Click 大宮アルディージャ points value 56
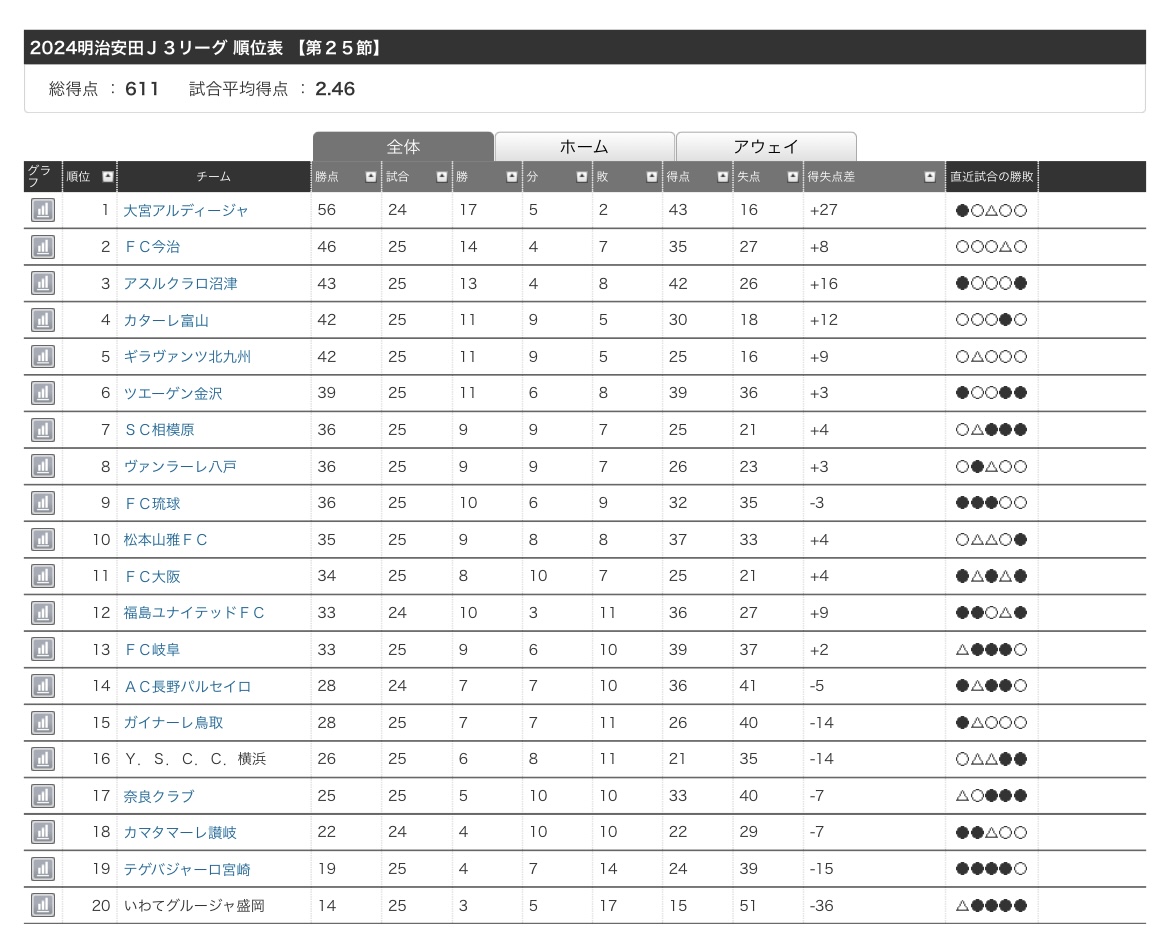The height and width of the screenshot is (937, 1170). point(327,210)
